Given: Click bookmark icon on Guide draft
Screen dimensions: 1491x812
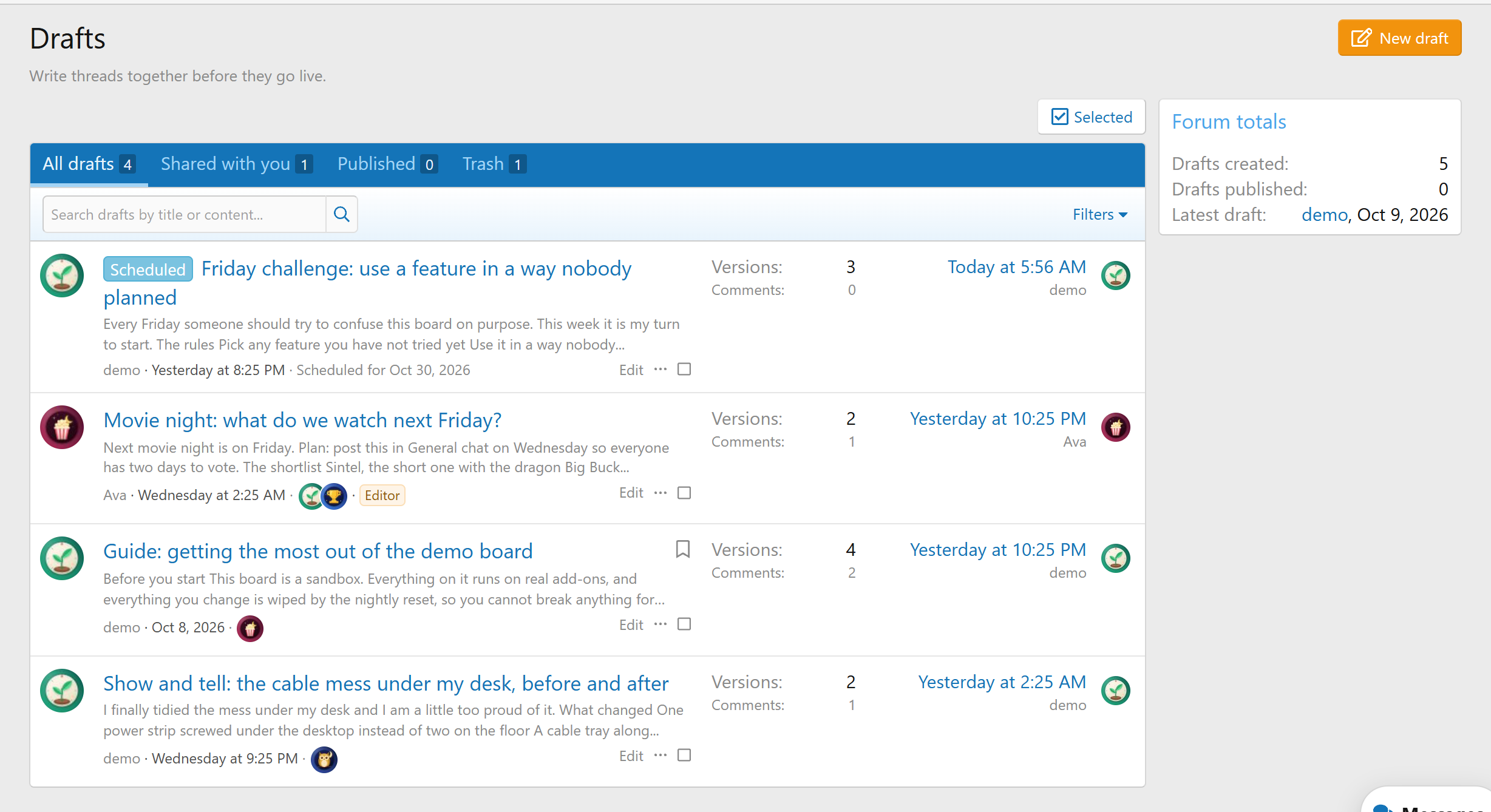Looking at the screenshot, I should coord(683,549).
